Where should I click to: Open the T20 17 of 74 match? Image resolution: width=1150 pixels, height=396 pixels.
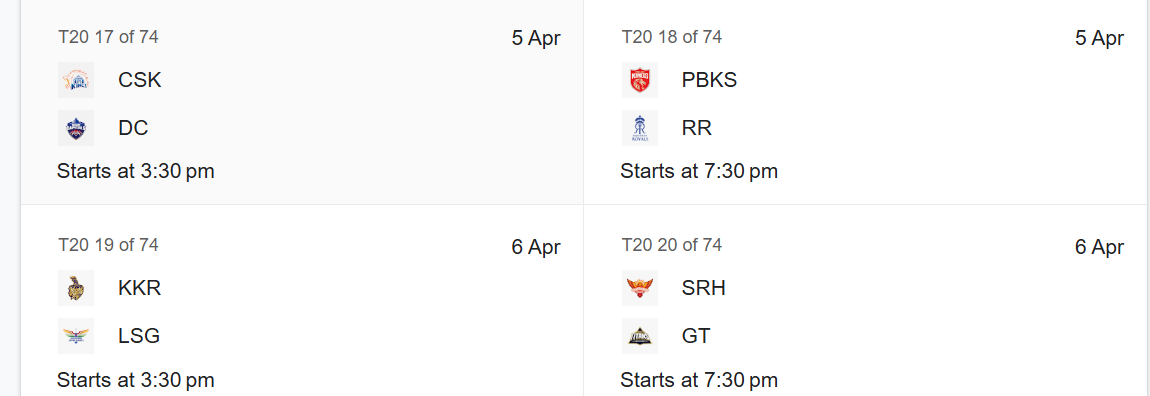click(x=302, y=102)
